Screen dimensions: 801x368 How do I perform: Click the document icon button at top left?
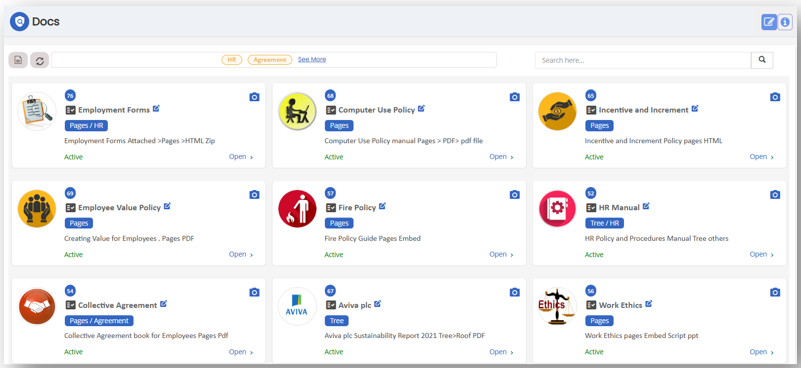coord(18,60)
